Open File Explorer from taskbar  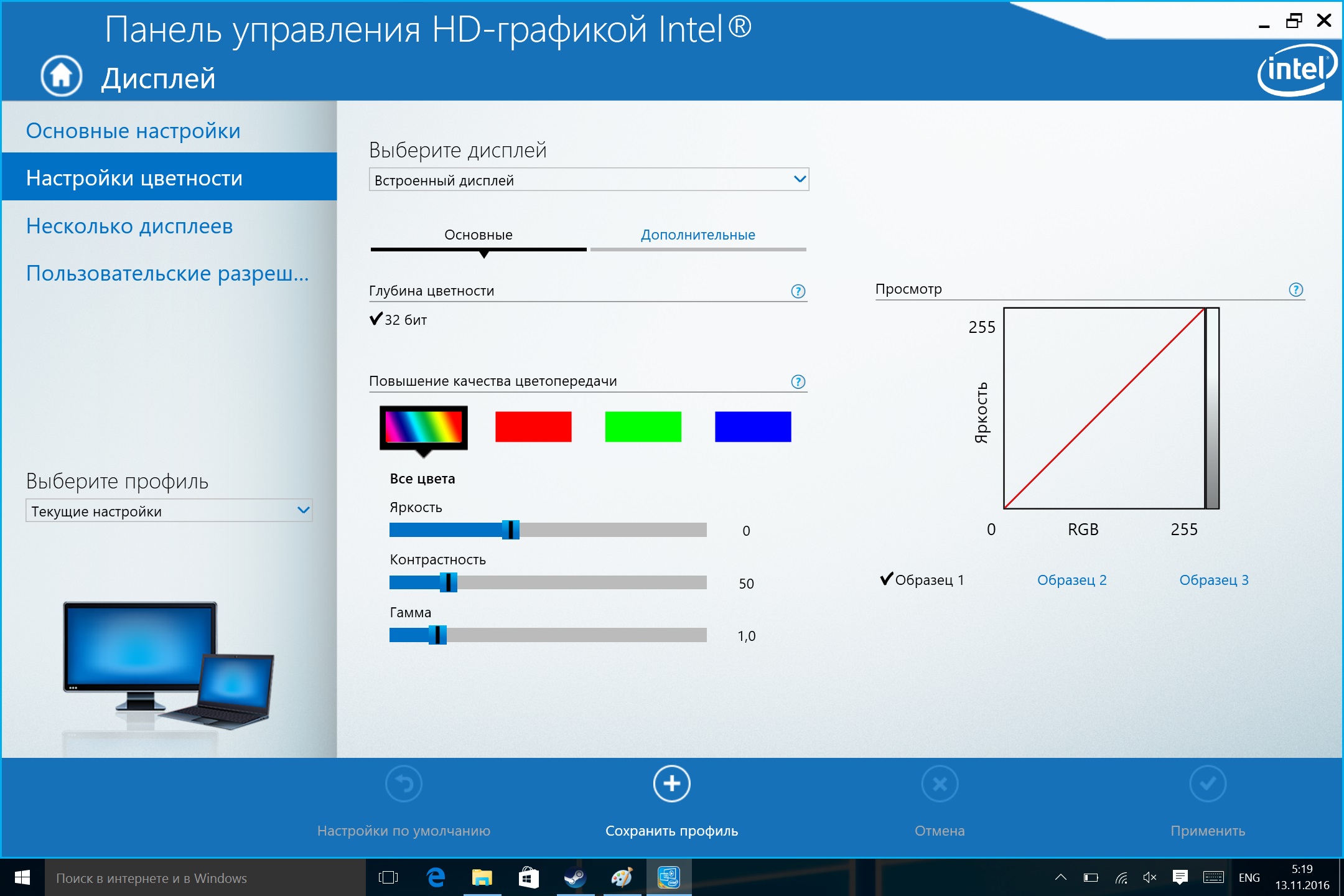(x=482, y=877)
